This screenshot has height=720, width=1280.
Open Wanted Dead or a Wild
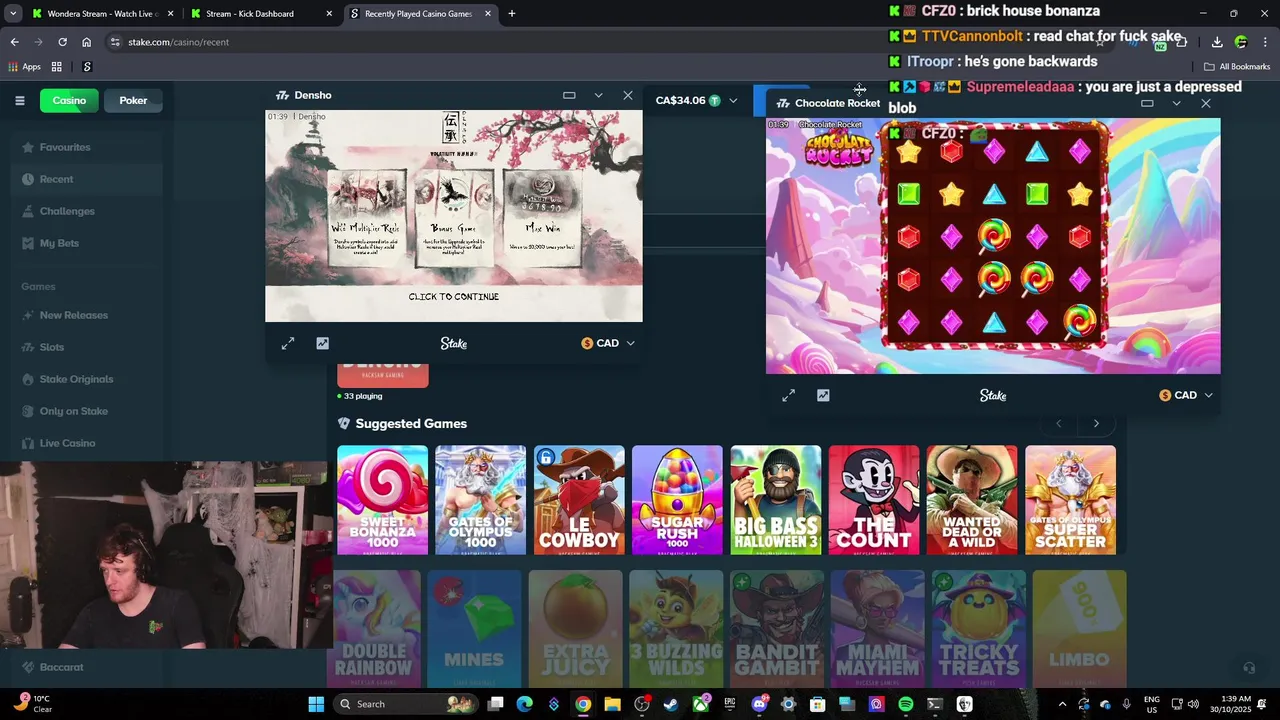tap(972, 500)
